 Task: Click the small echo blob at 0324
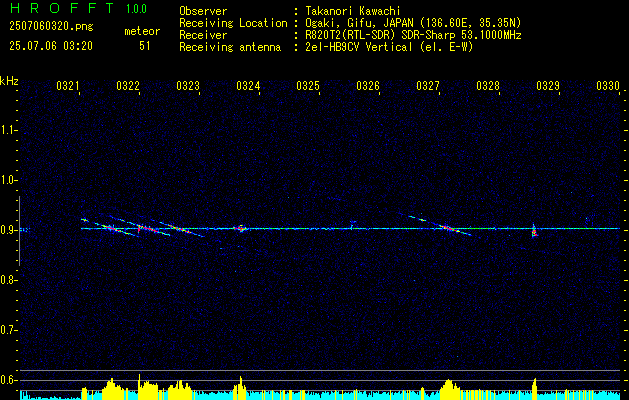241,228
